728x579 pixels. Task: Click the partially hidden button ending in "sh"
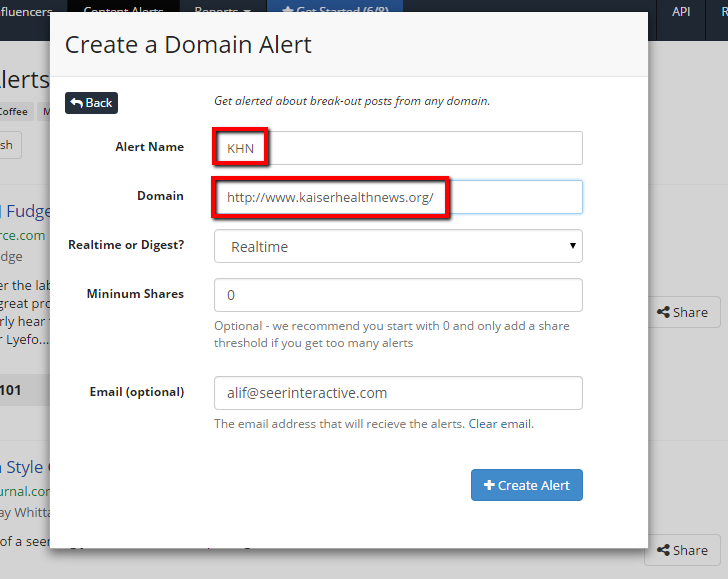pyautogui.click(x=9, y=145)
